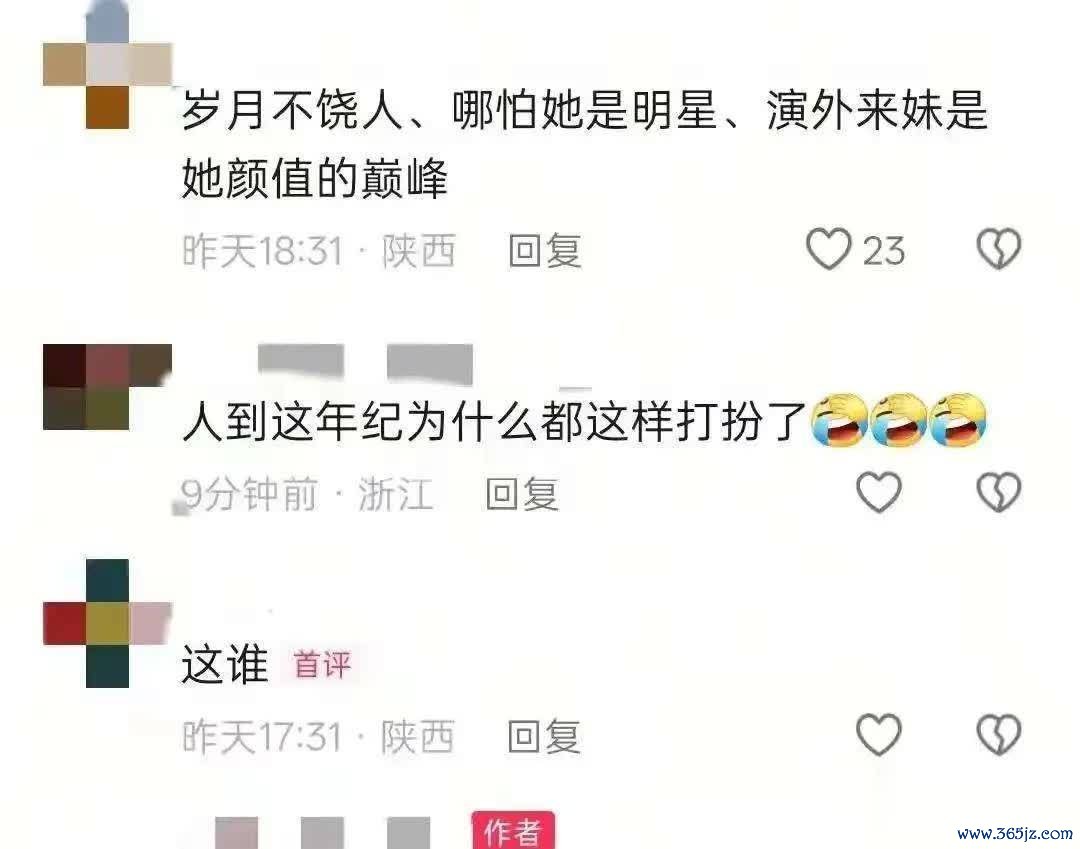Dislike the 岁月不饶人 comment via broken heart
The width and height of the screenshot is (1080, 849).
[x=999, y=249]
